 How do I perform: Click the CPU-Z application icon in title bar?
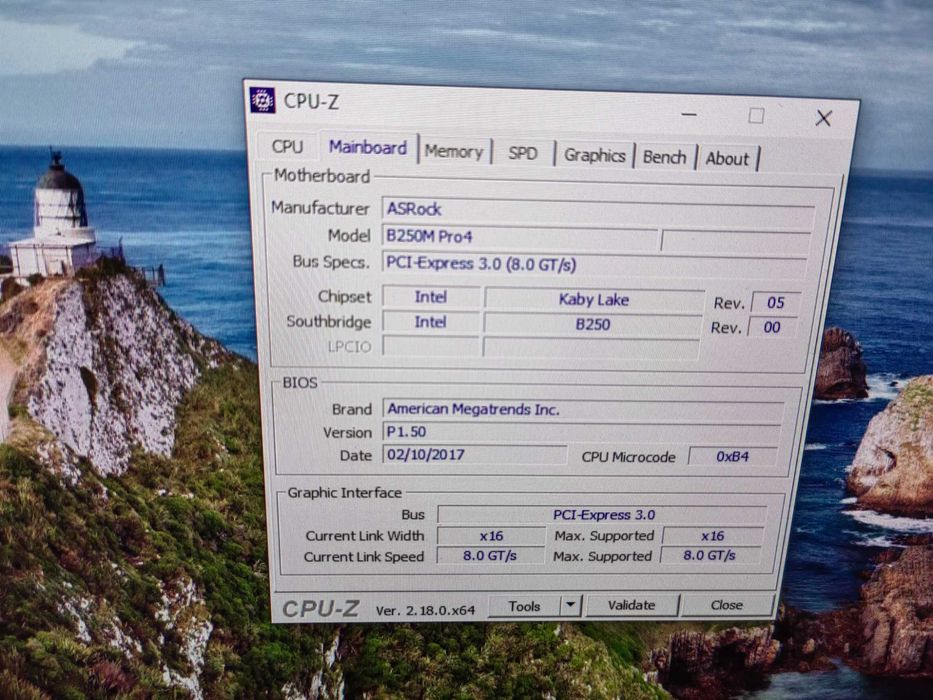coord(262,100)
